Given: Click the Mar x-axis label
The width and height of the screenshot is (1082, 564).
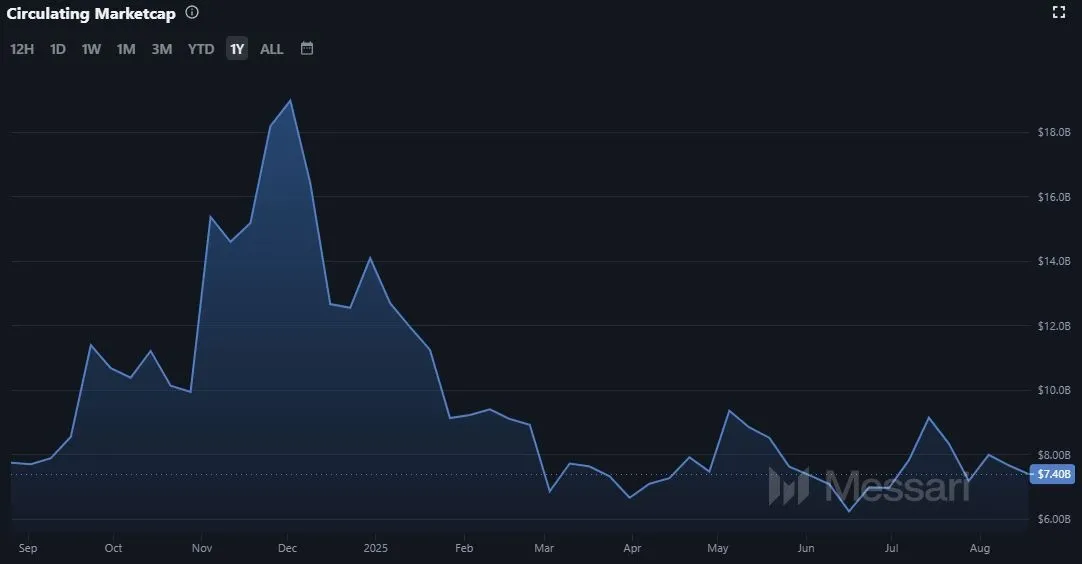Looking at the screenshot, I should [544, 548].
